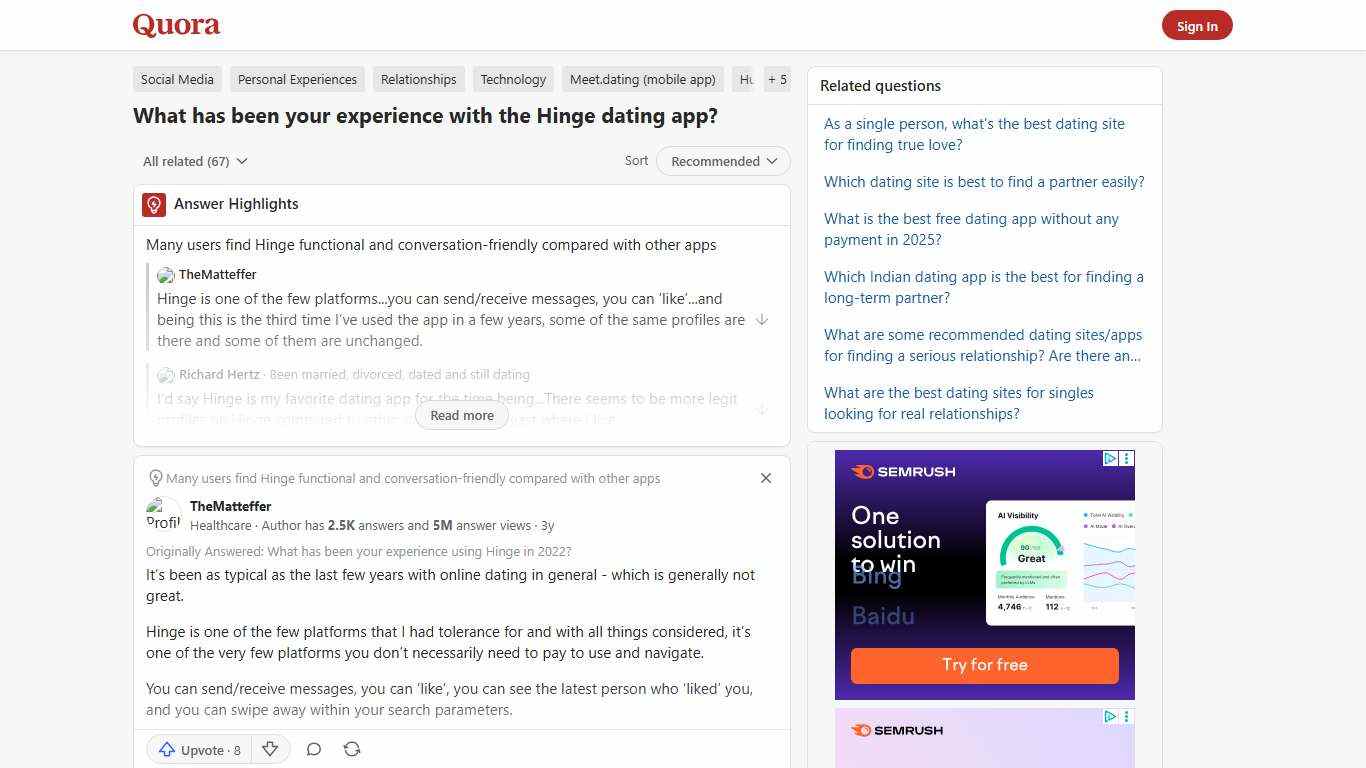Downvote TheMatteffer's answer

click(270, 749)
